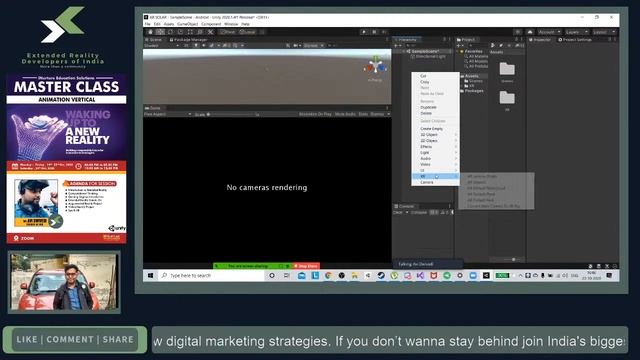Select the Transform tool in Unity toolbar
Viewport: 640px width, 360px height.
pyautogui.click(x=200, y=32)
